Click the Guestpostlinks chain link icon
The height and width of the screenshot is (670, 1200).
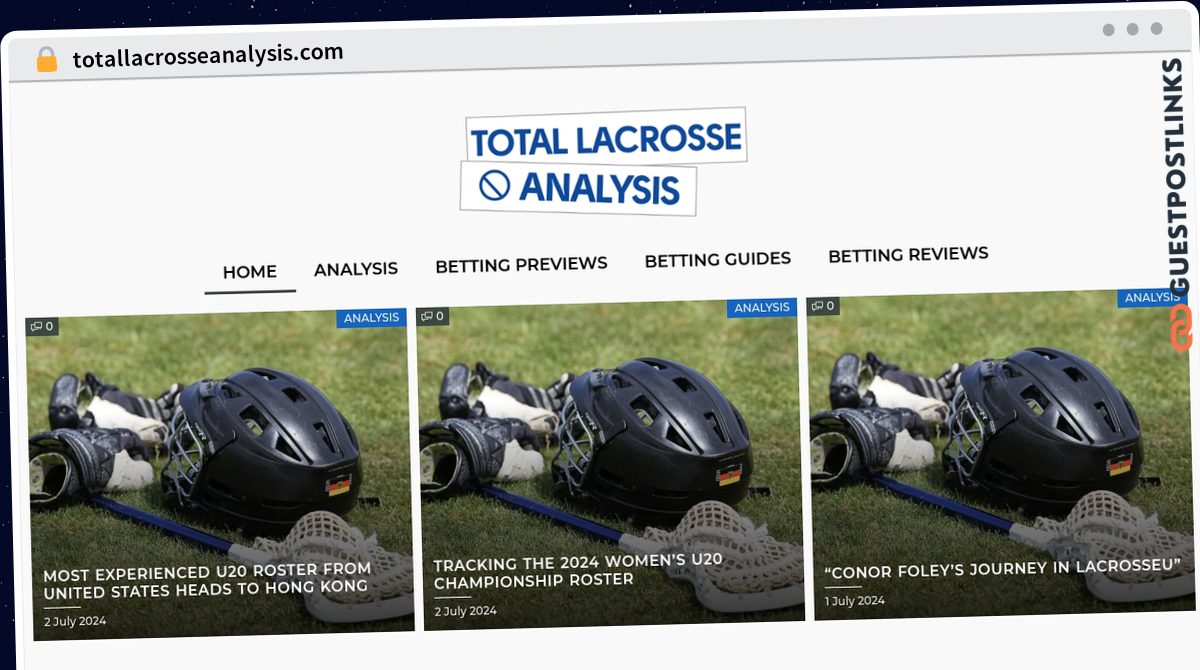pos(1181,326)
